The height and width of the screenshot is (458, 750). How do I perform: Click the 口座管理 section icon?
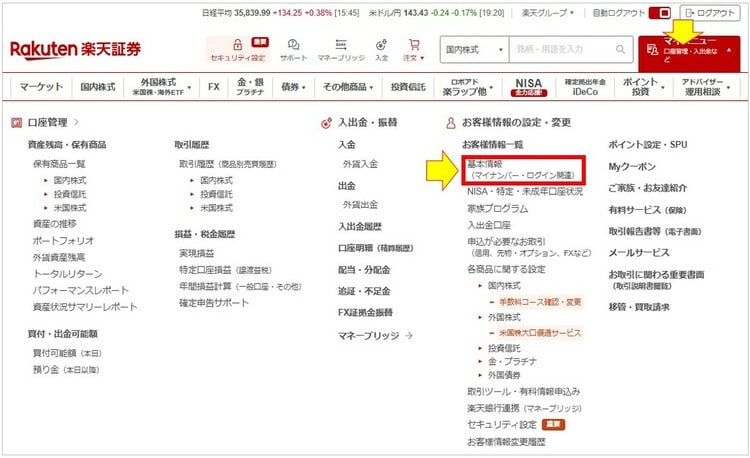click(16, 123)
